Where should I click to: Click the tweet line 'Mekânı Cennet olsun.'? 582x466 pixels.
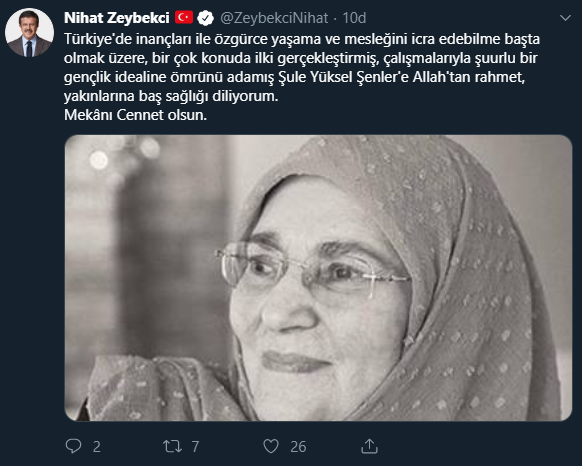[x=135, y=115]
